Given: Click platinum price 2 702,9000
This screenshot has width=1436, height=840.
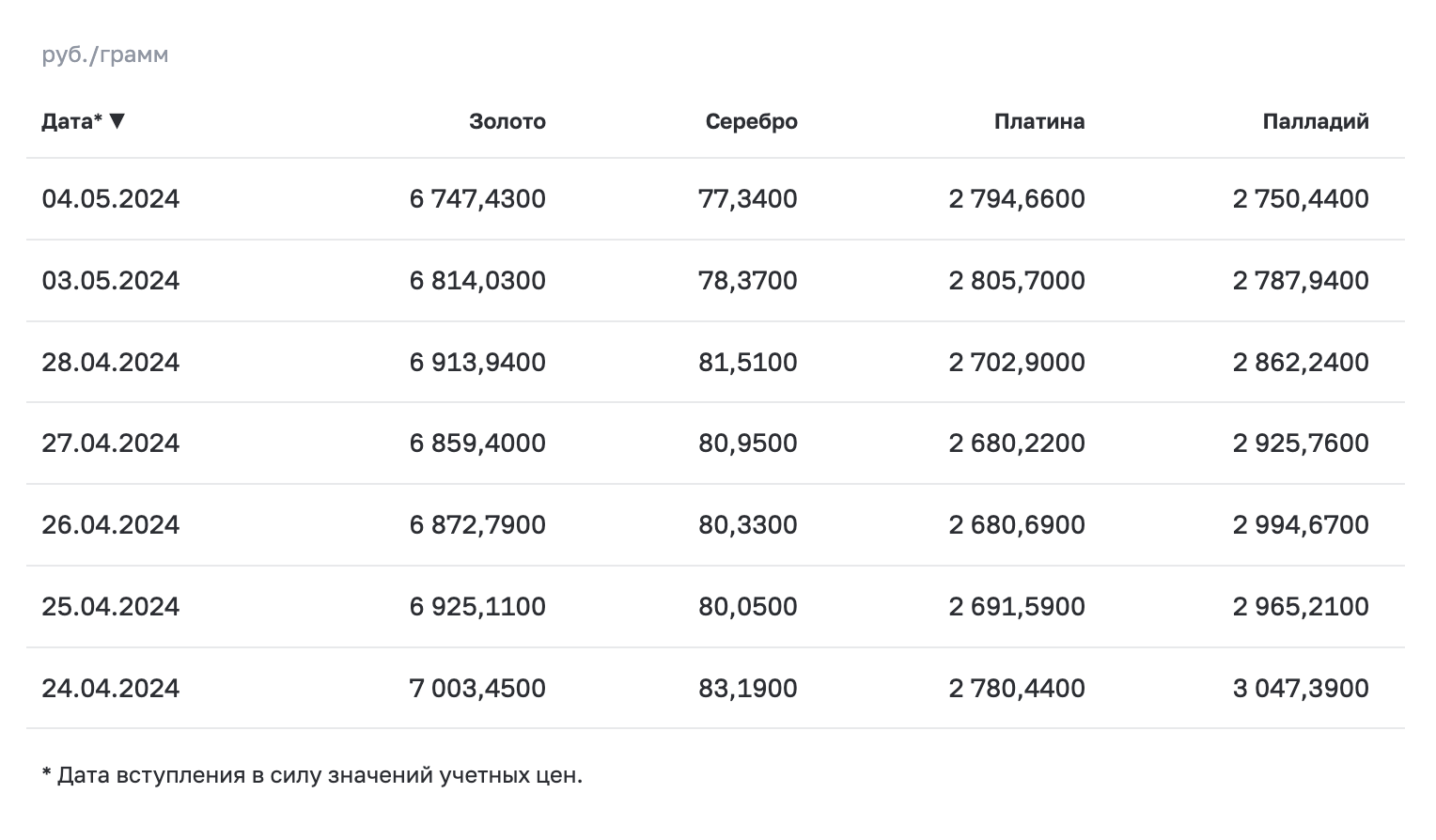Looking at the screenshot, I should 1017,363.
